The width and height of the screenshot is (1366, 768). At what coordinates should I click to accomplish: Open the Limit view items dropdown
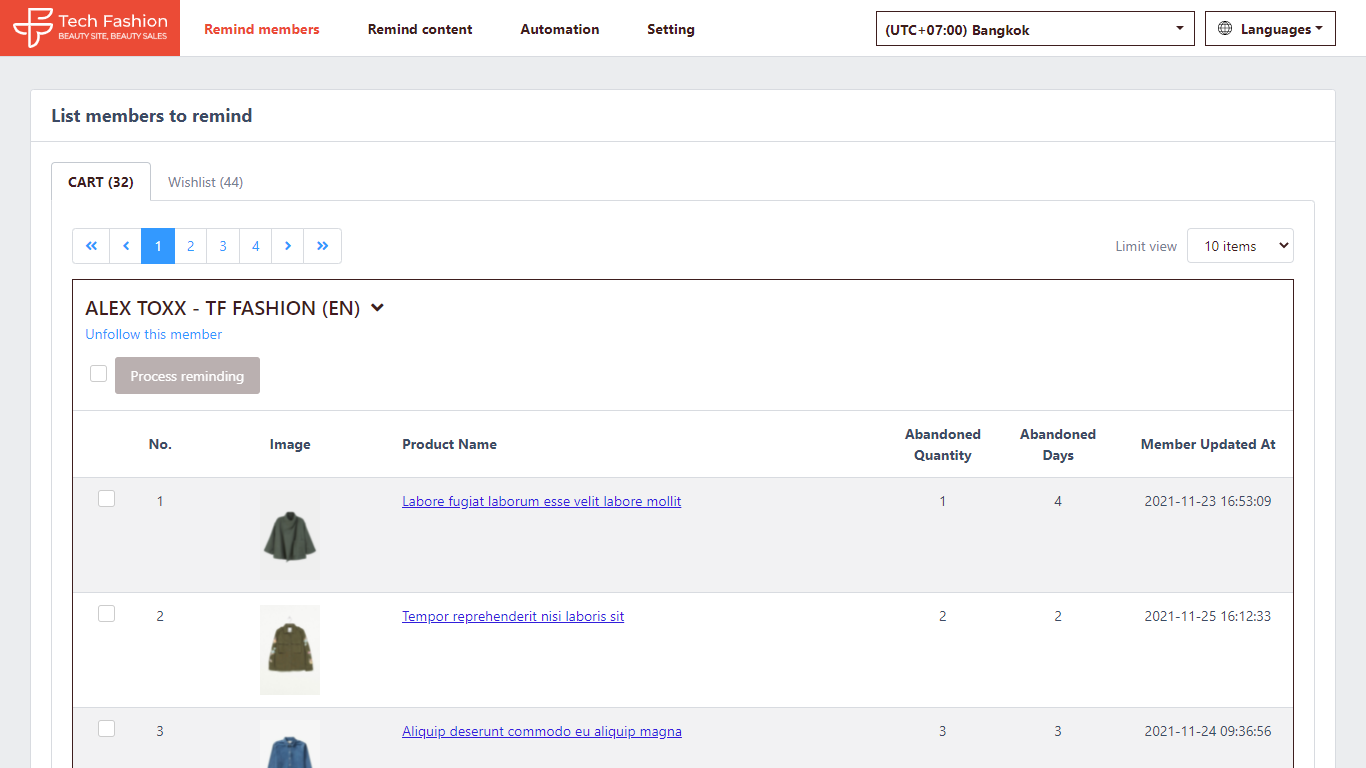(x=1239, y=246)
